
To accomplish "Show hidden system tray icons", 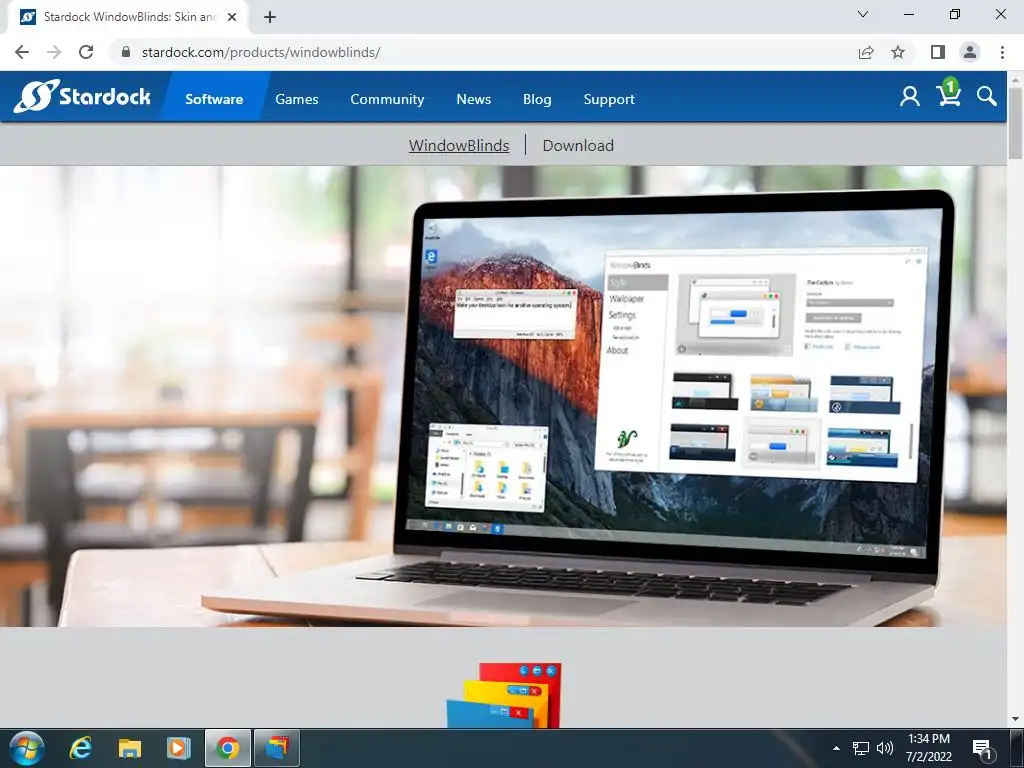I will tap(836, 748).
